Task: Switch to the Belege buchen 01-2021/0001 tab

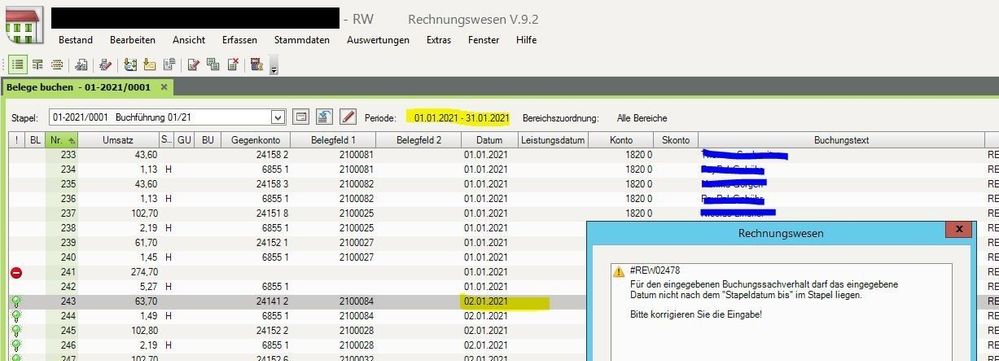Action: [78, 87]
